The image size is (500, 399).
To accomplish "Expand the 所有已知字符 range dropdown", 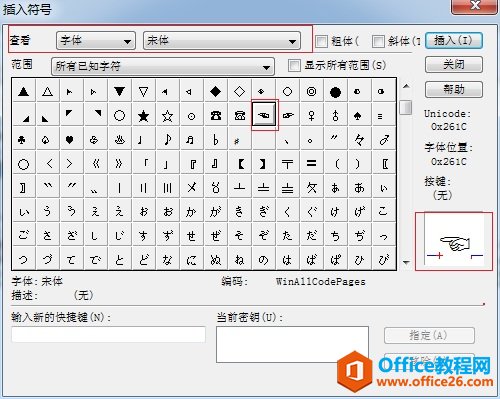I will (x=163, y=66).
